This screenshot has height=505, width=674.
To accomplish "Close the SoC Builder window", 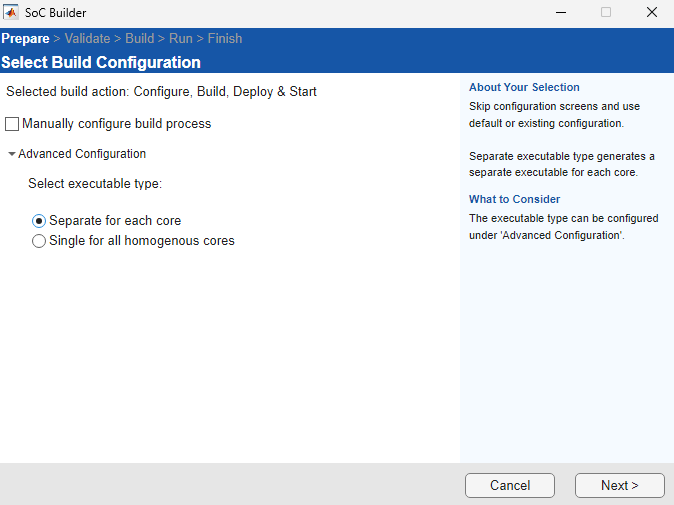I will click(651, 13).
